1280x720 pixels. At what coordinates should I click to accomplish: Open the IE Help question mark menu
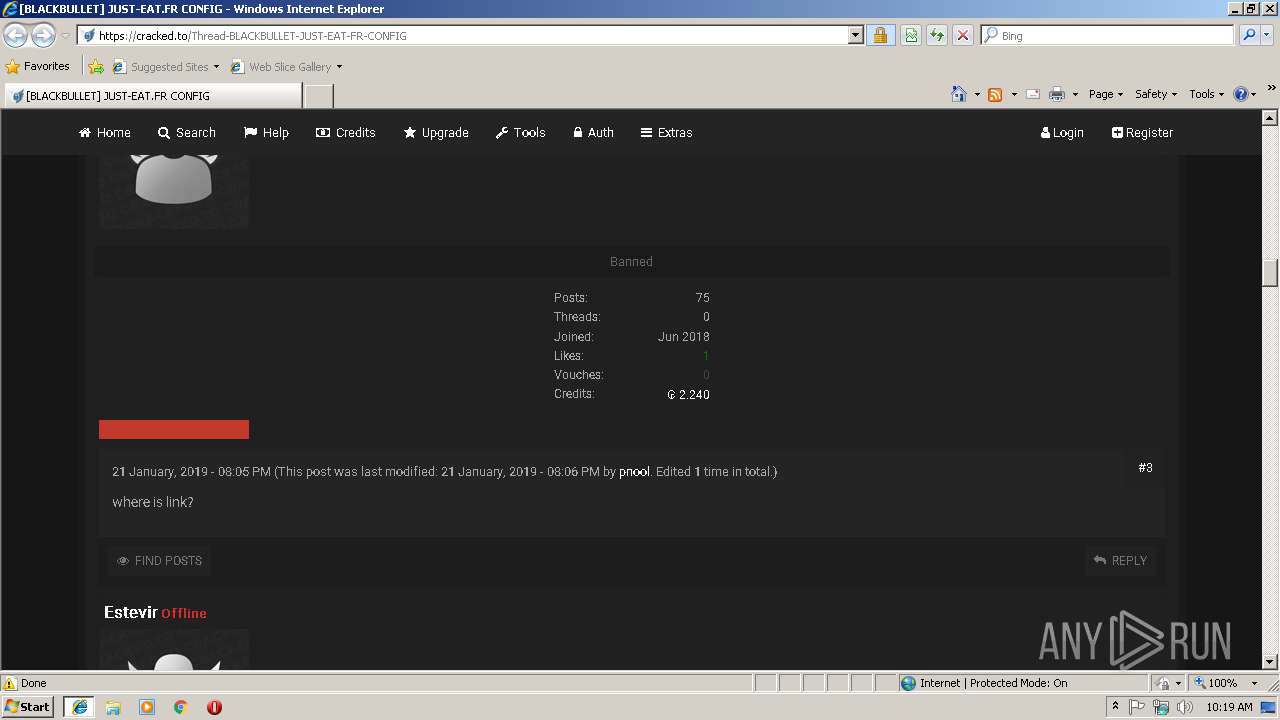point(1245,94)
